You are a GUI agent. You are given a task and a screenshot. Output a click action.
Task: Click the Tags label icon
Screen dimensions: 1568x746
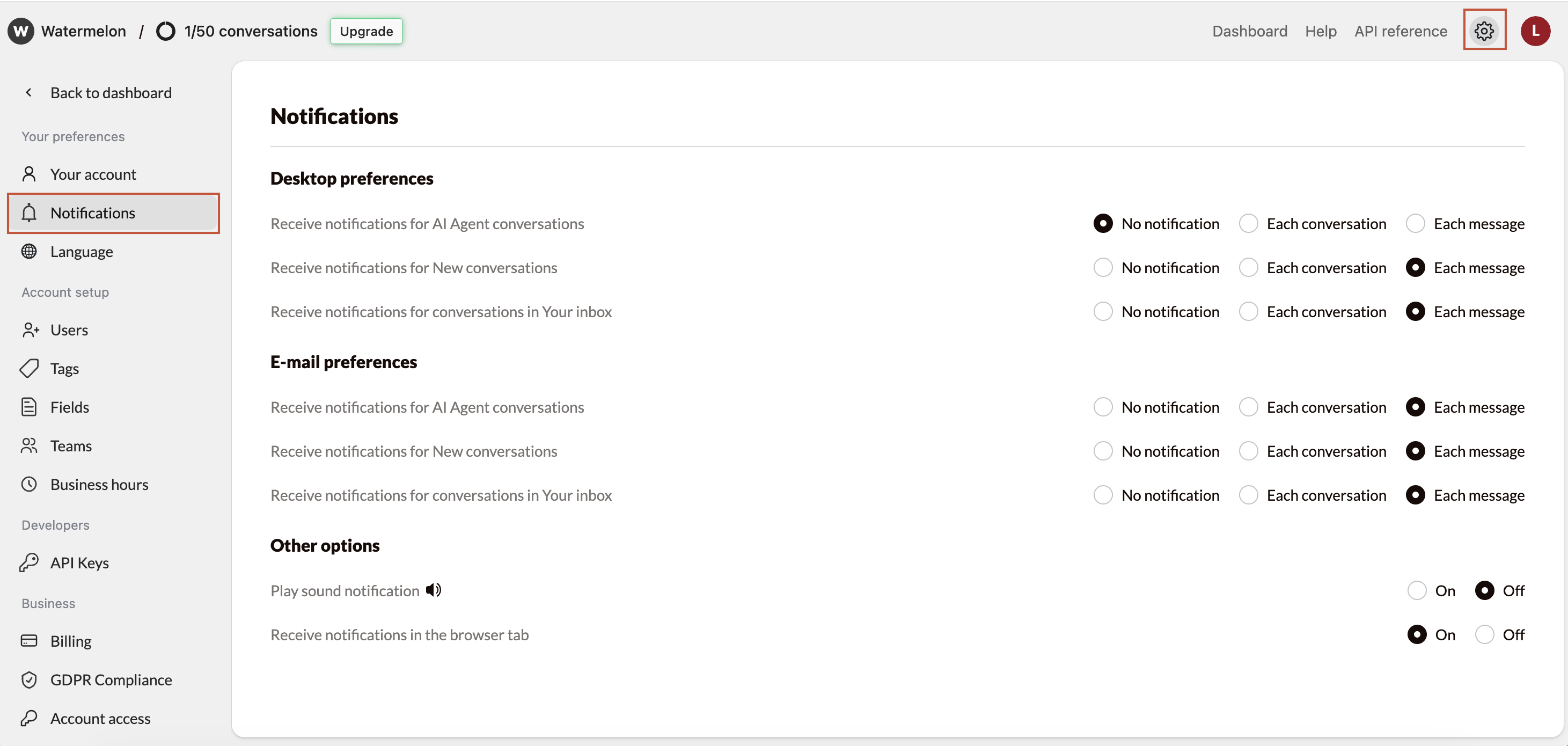point(29,368)
